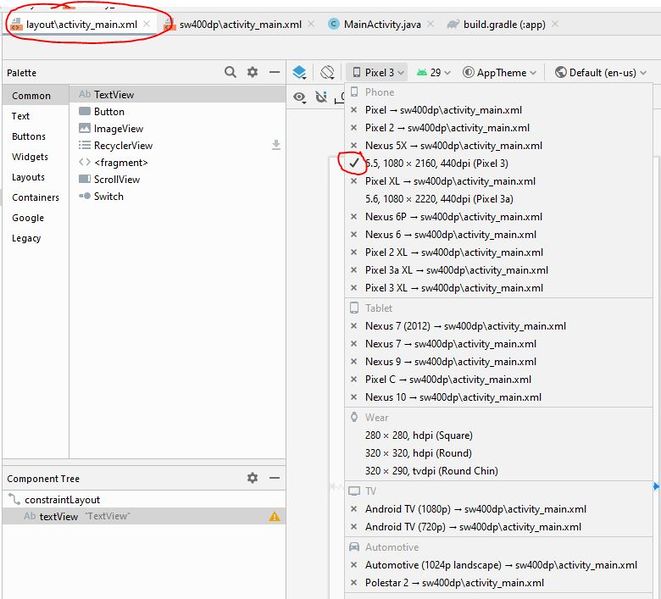The width and height of the screenshot is (661, 599).
Task: Open the Pixel 3 device dropdown
Action: point(378,73)
